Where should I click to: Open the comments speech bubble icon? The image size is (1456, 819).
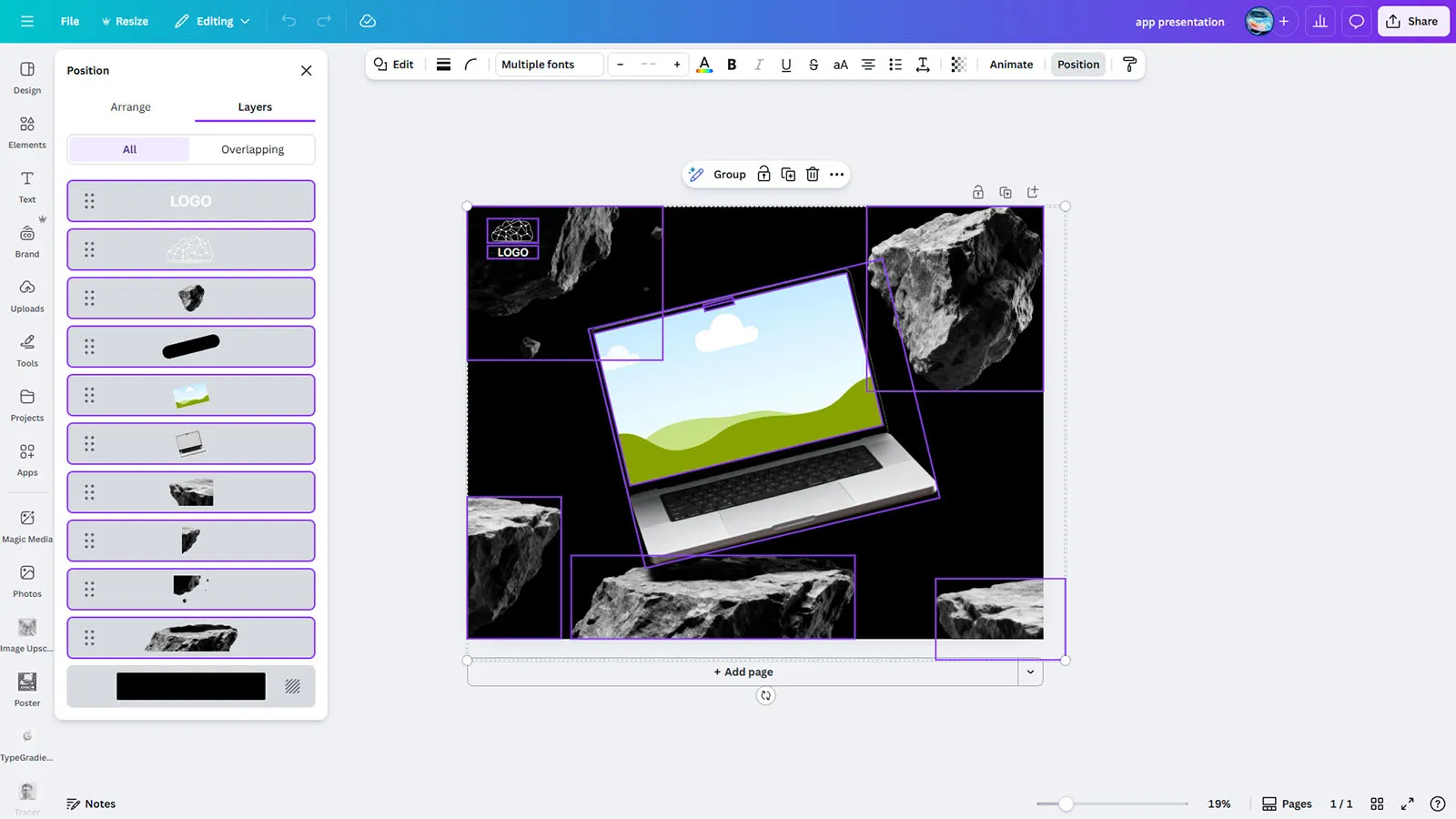pos(1356,22)
